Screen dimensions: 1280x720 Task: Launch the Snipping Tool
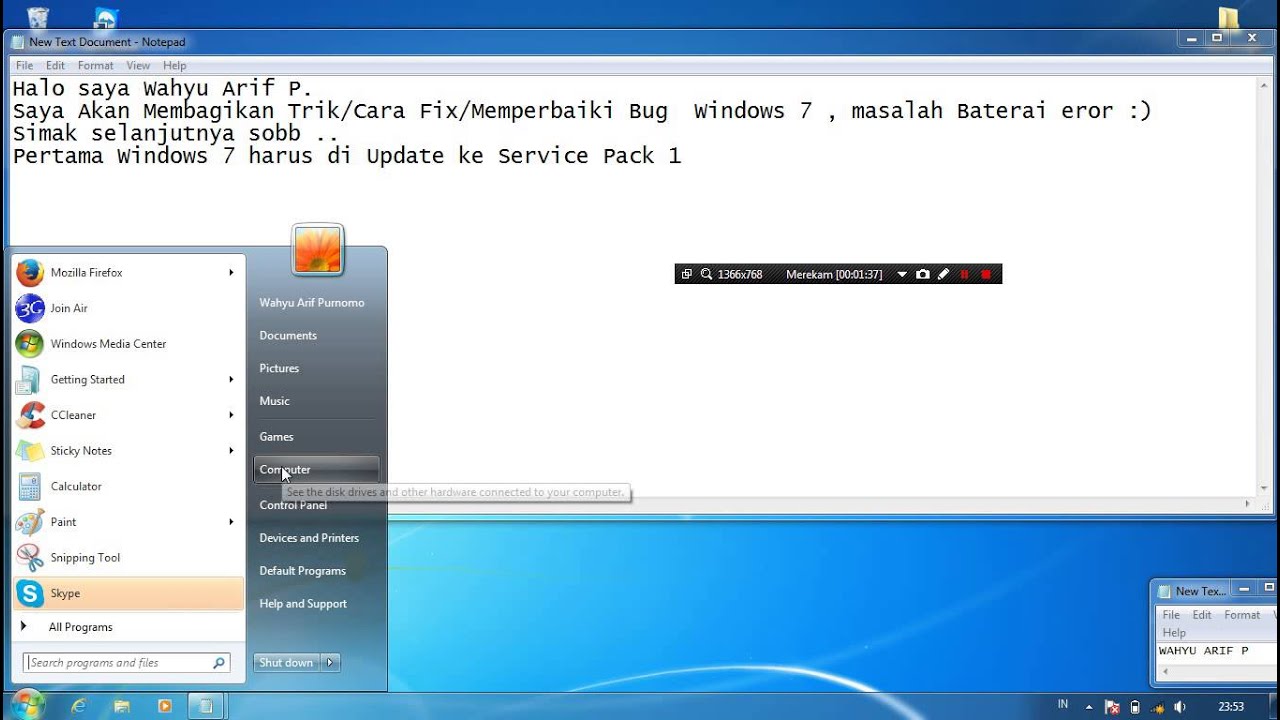pos(128,558)
